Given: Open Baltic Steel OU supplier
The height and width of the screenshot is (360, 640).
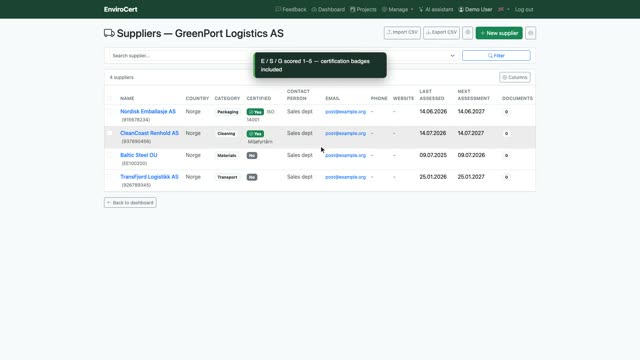Looking at the screenshot, I should (x=138, y=155).
